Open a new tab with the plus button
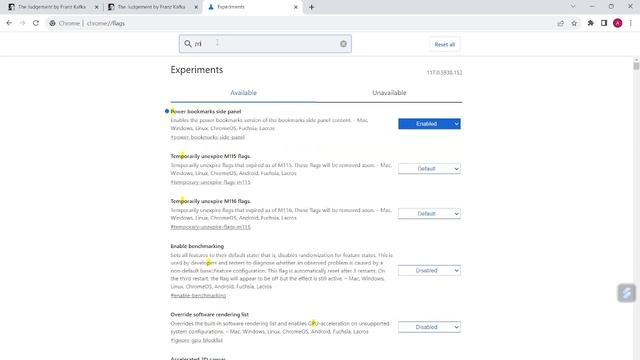 pos(311,7)
